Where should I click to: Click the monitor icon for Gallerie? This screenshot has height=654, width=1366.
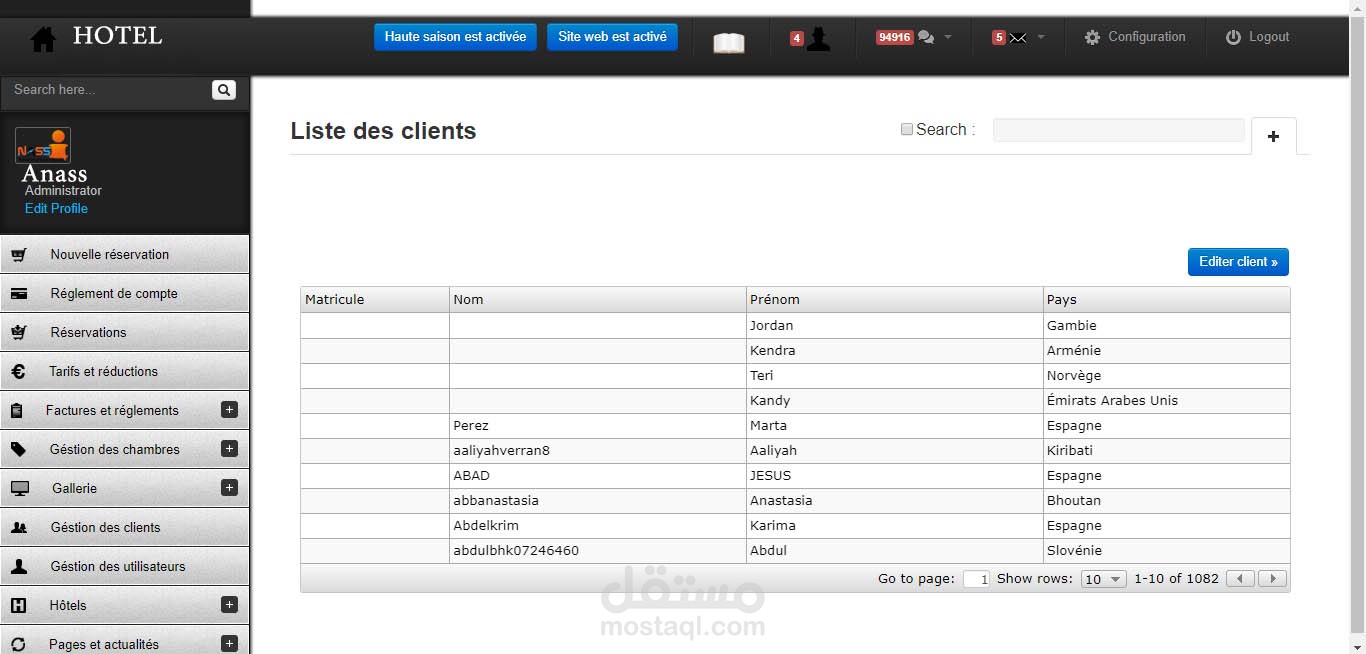coord(20,489)
